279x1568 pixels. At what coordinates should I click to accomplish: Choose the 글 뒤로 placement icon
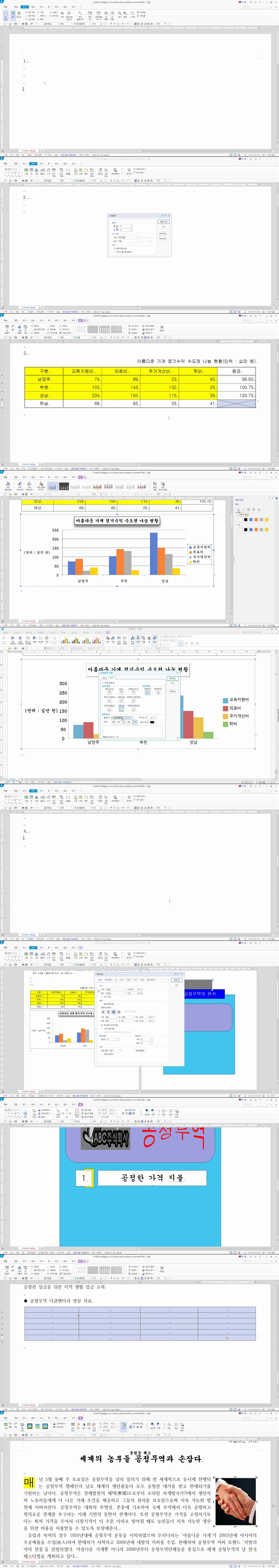point(113,1012)
